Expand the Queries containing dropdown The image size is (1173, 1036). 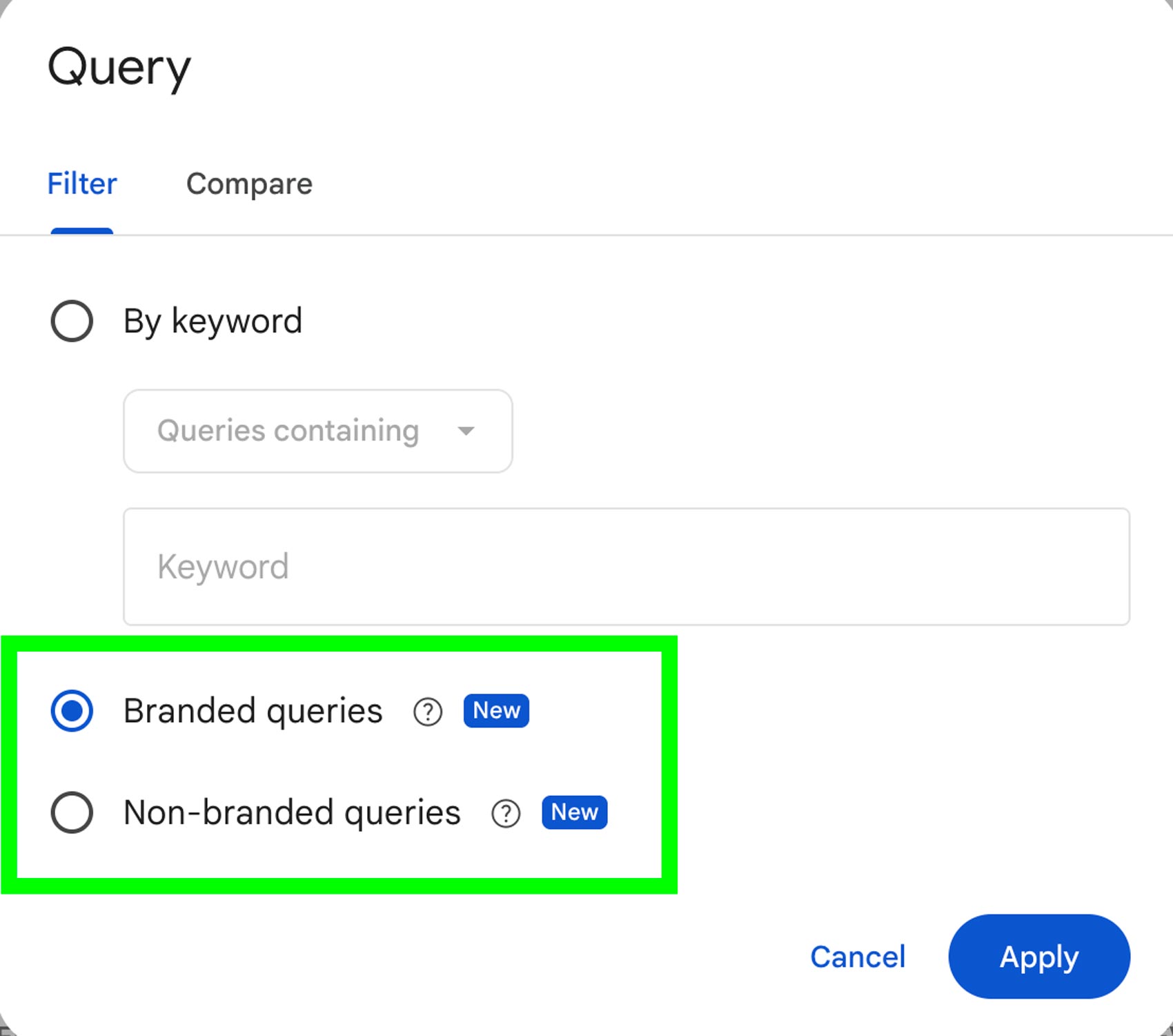point(317,431)
